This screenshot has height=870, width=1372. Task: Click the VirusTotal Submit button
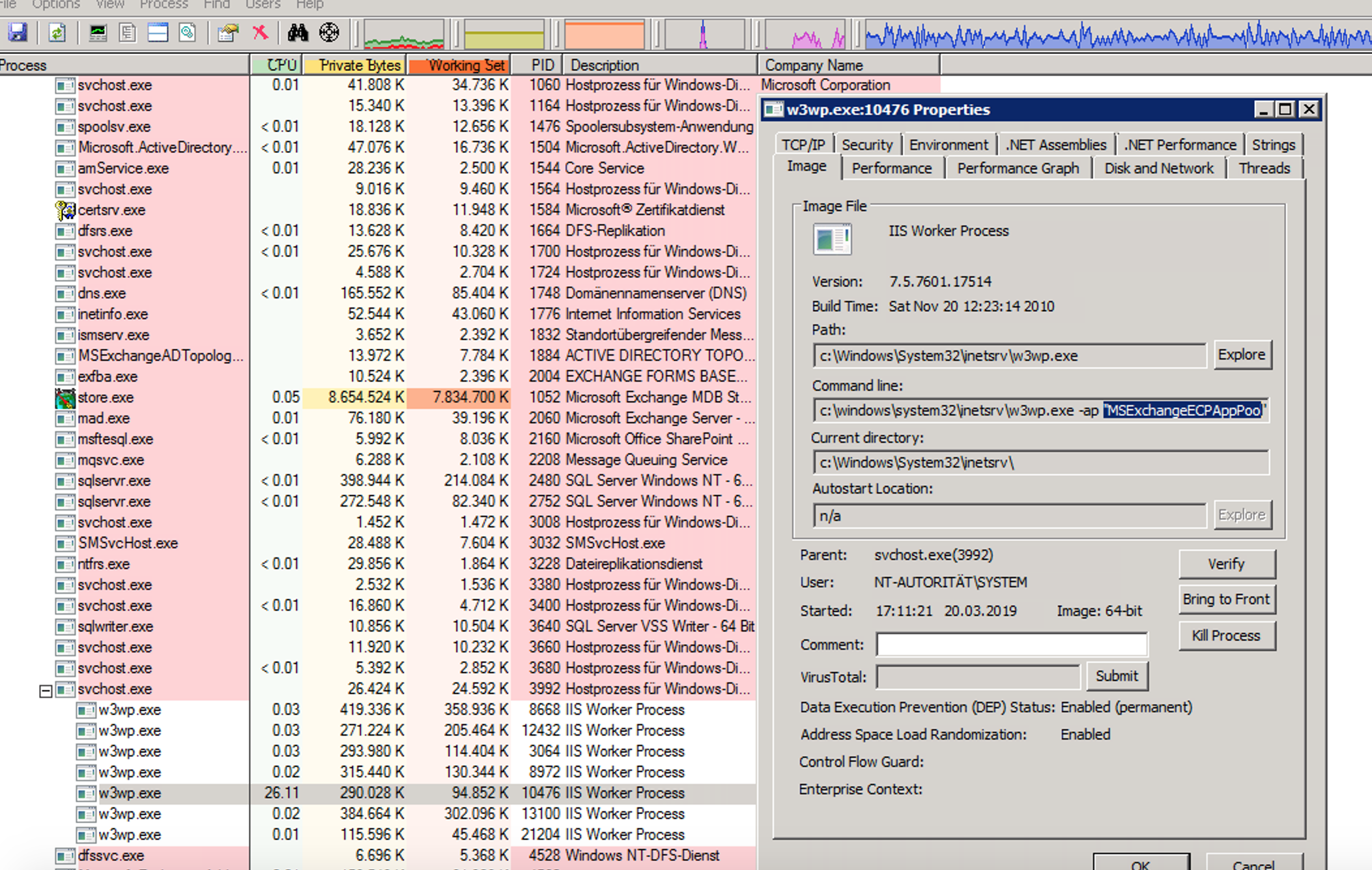click(x=1117, y=676)
